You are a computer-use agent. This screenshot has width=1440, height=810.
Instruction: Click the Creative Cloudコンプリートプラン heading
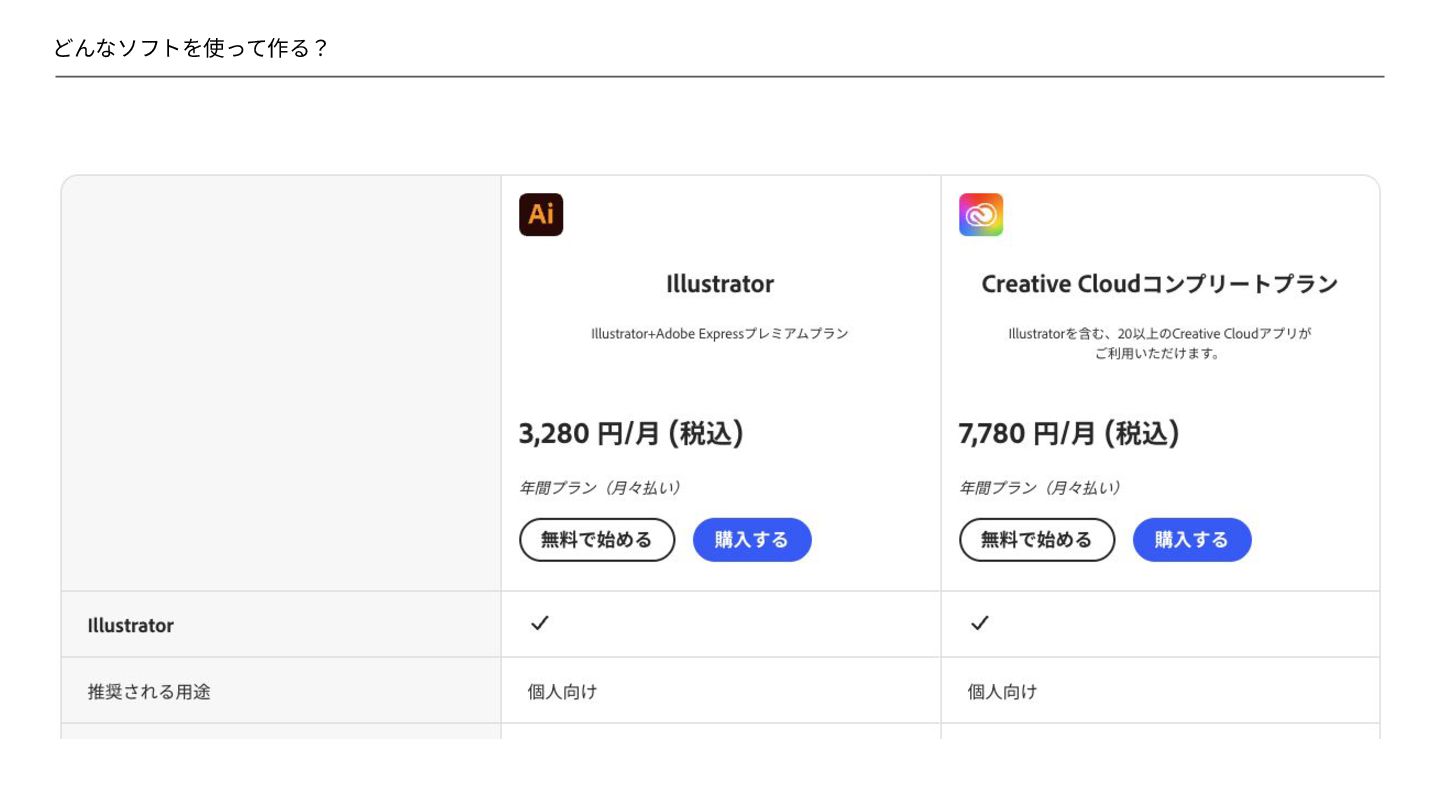(1160, 284)
